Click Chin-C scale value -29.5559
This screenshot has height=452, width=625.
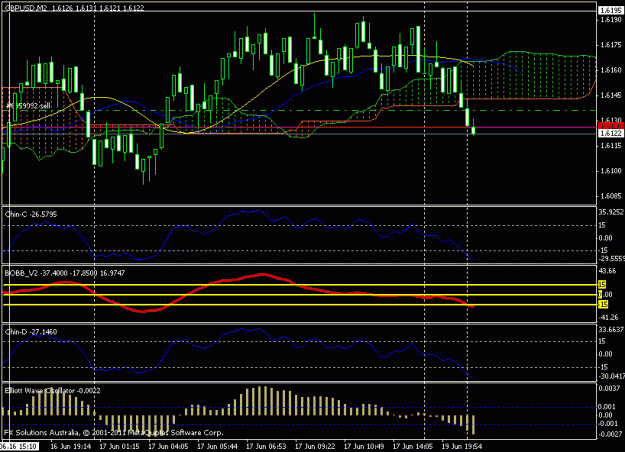click(611, 259)
